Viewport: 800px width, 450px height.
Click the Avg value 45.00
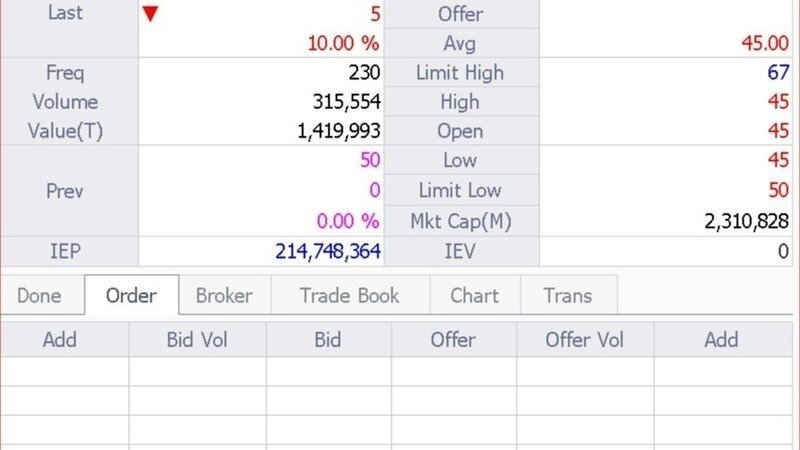(765, 43)
